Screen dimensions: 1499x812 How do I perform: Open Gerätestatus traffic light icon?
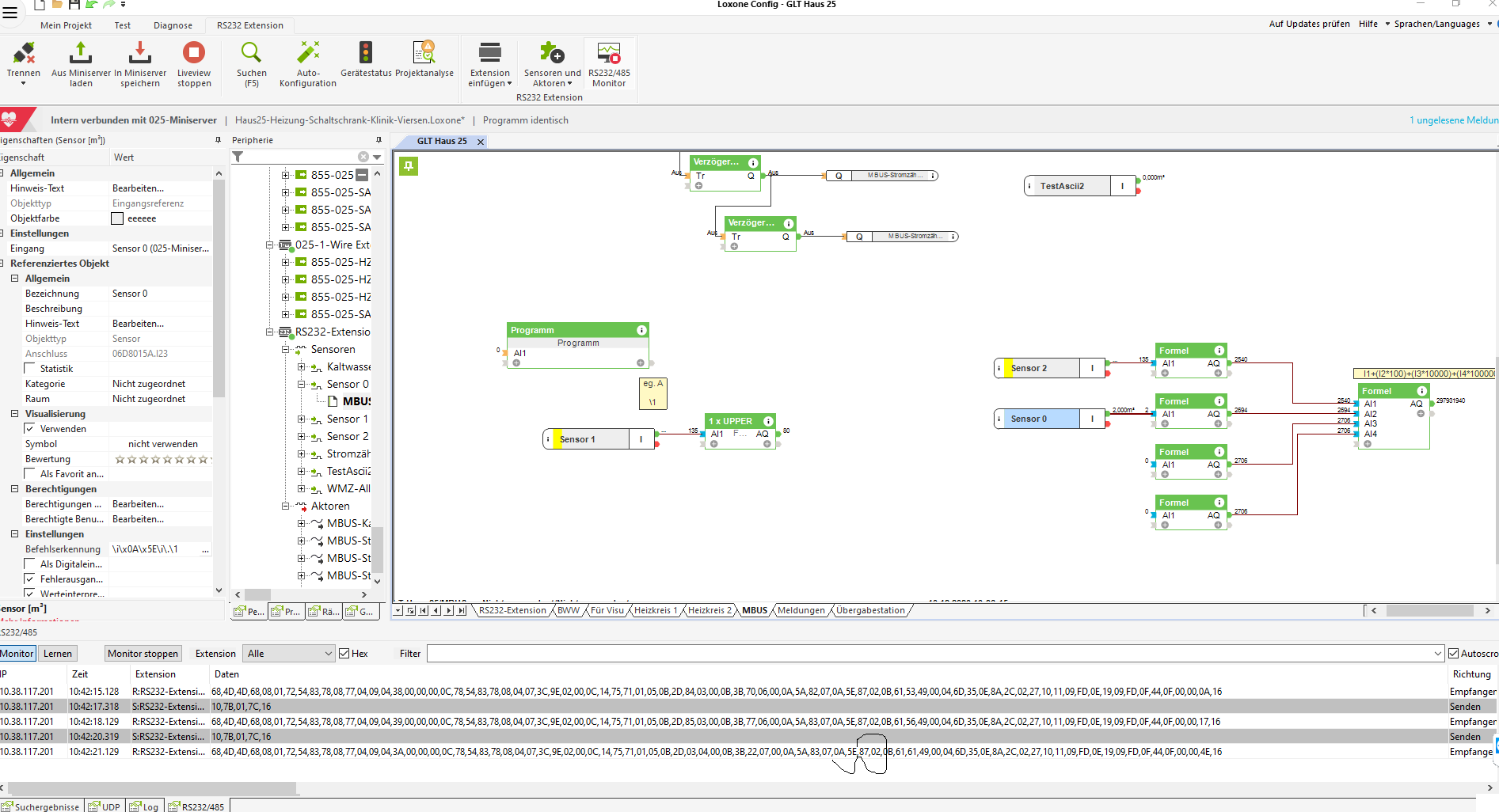pyautogui.click(x=365, y=53)
